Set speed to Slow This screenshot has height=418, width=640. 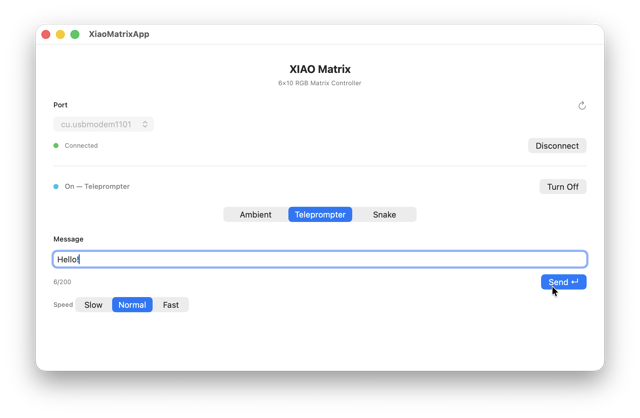coord(93,305)
